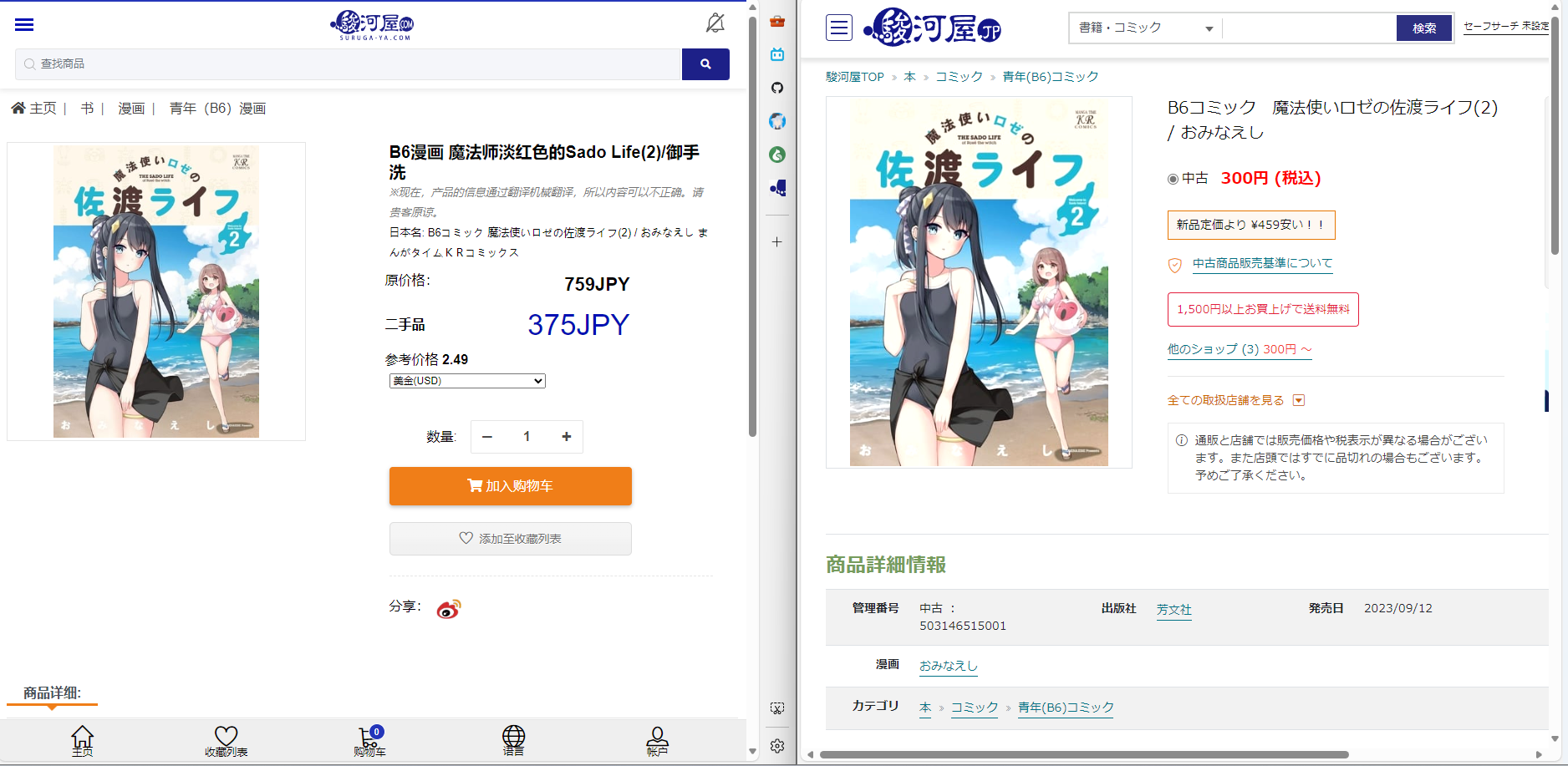Open the 芳文社 publisher link
This screenshot has width=1568, height=766.
coord(1173,609)
